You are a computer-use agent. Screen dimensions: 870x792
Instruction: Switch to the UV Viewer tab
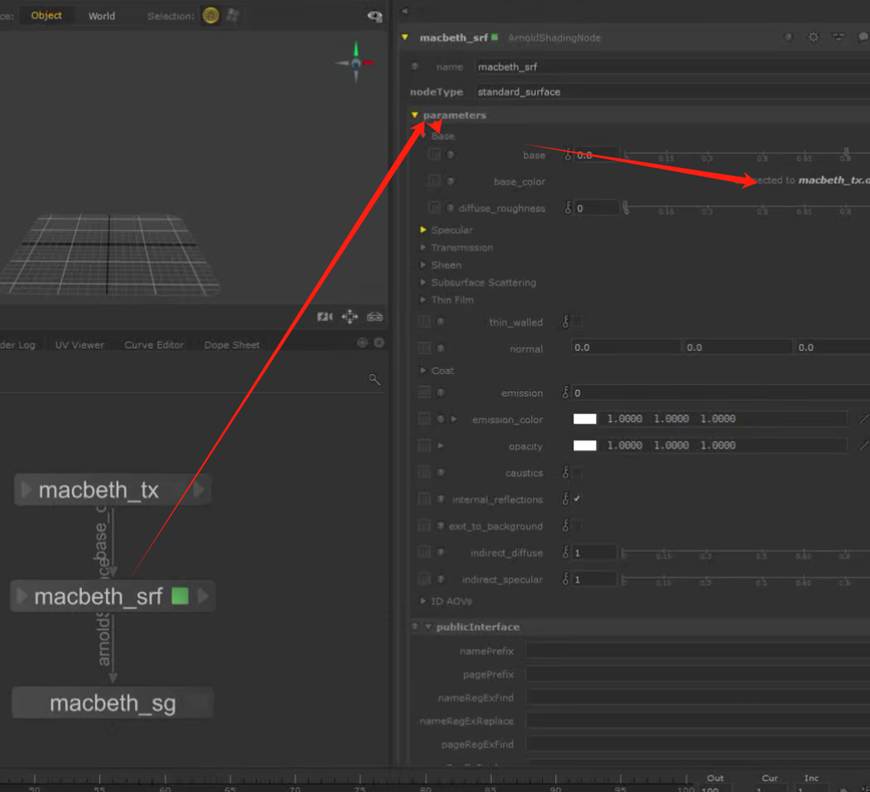(79, 345)
